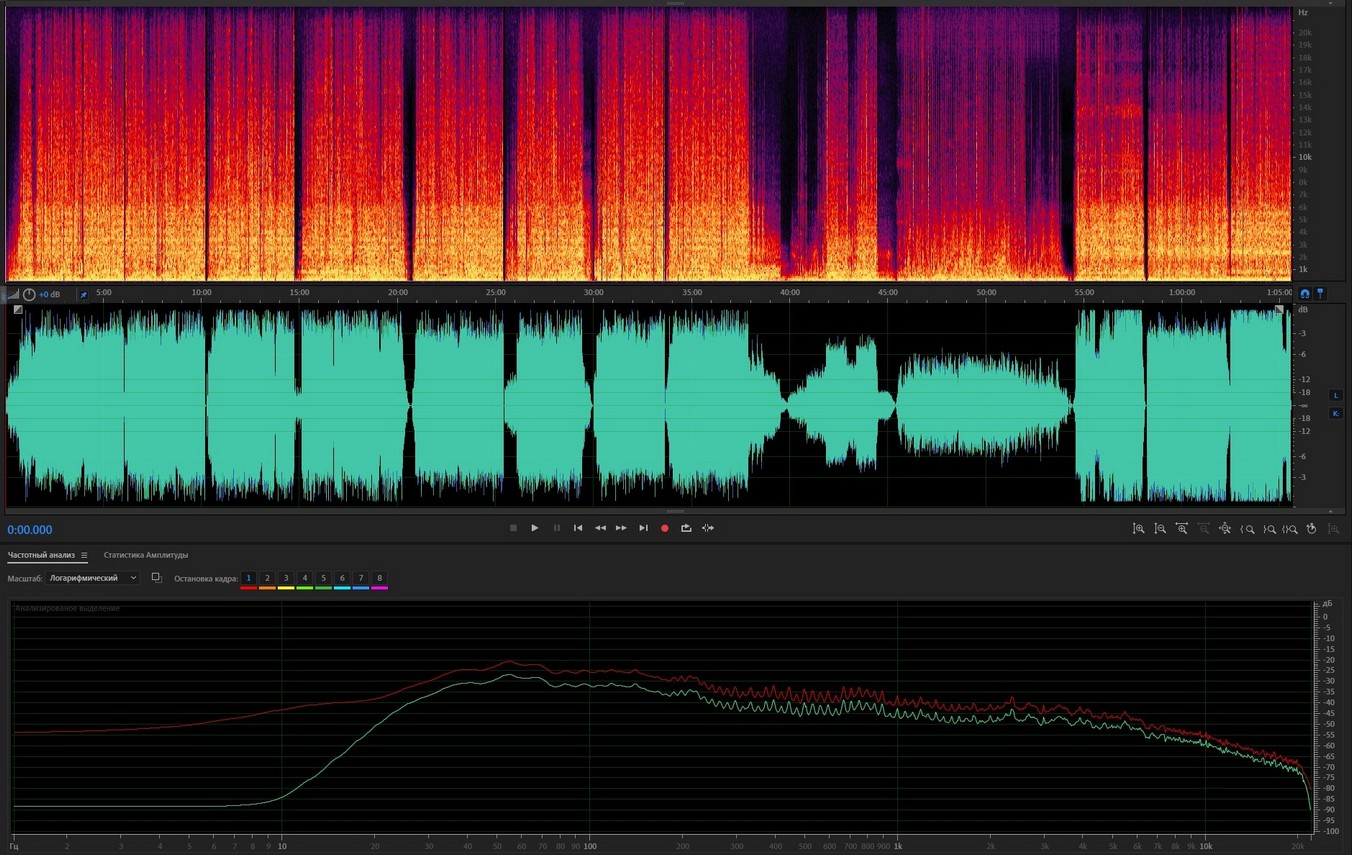Select the Частотный анализ tab

[41, 555]
